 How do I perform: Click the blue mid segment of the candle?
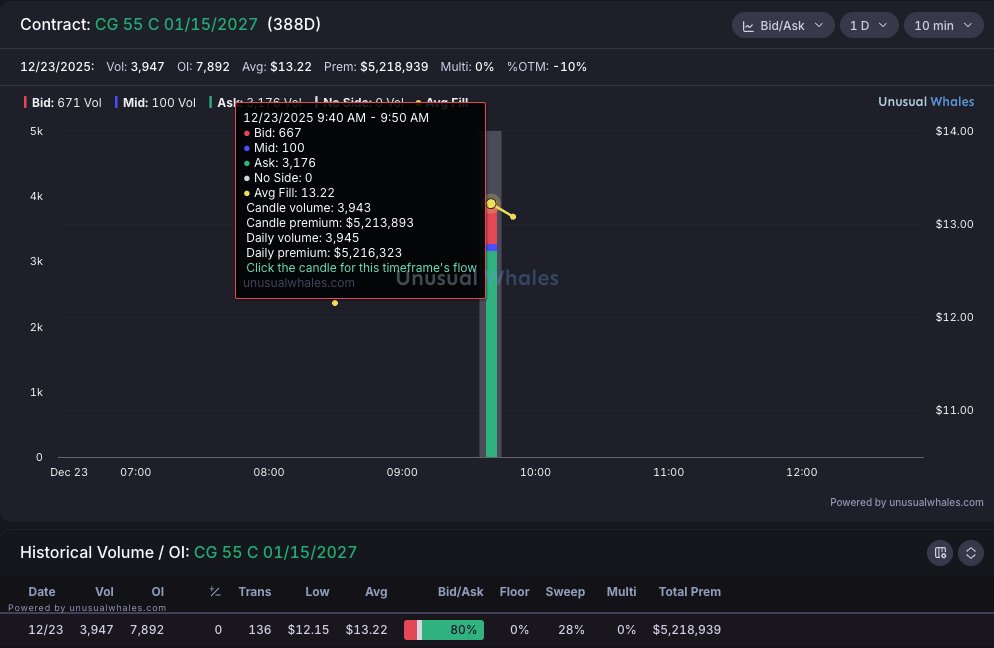click(x=491, y=248)
